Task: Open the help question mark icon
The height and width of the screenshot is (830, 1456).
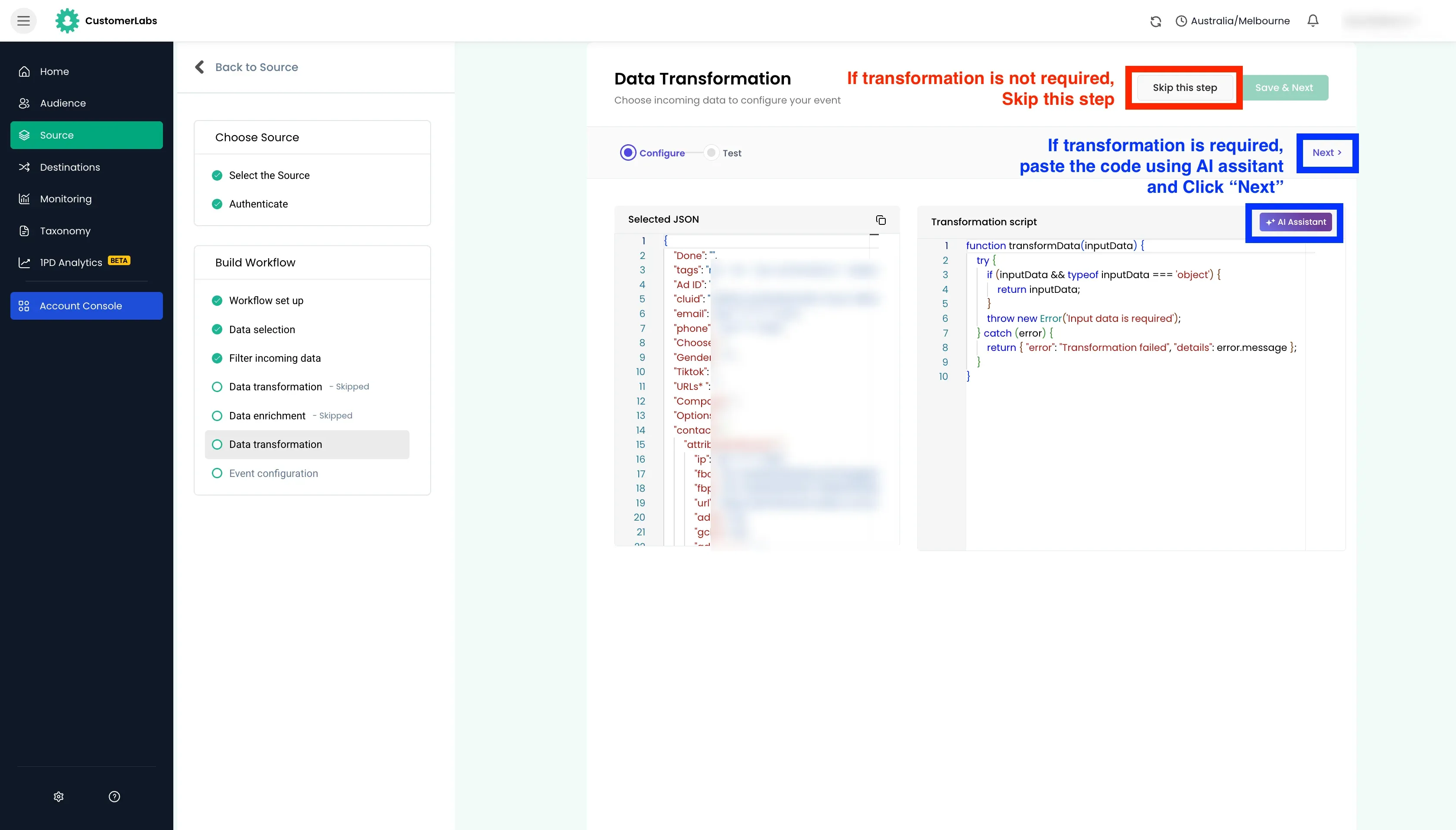Action: 114,797
